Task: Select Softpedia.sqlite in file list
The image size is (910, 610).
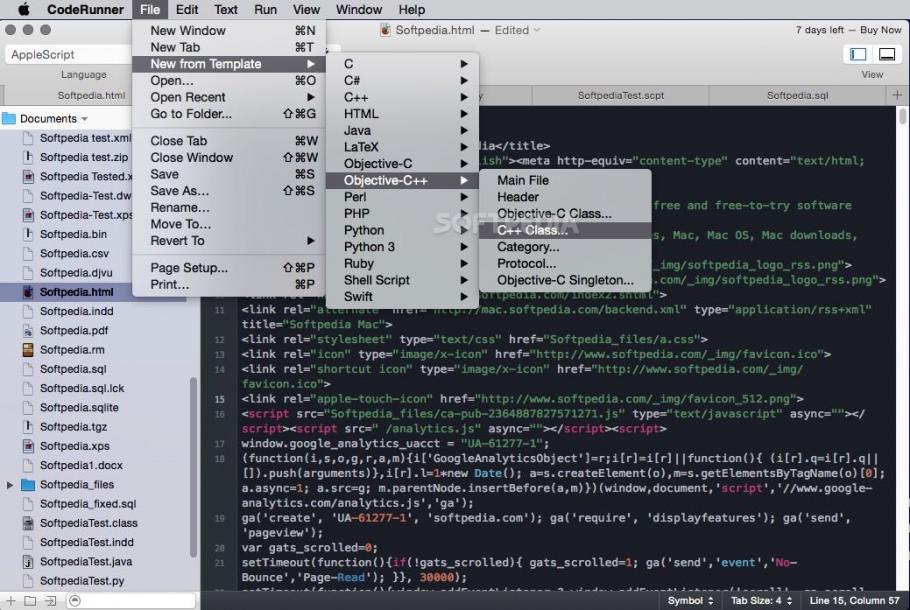Action: click(x=79, y=407)
